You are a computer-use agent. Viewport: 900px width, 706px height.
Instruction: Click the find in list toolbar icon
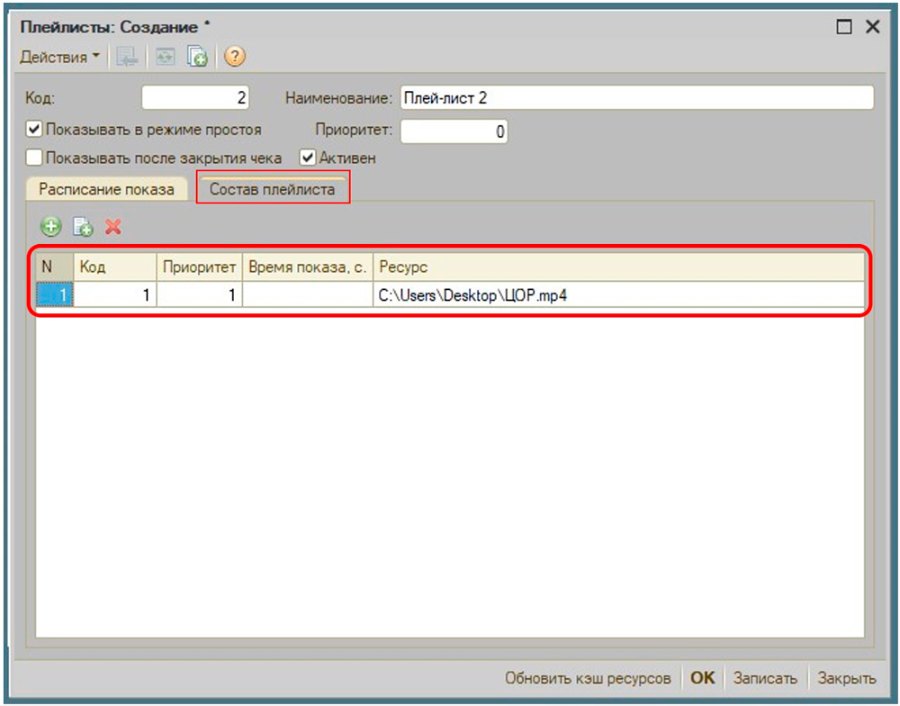[x=127, y=57]
